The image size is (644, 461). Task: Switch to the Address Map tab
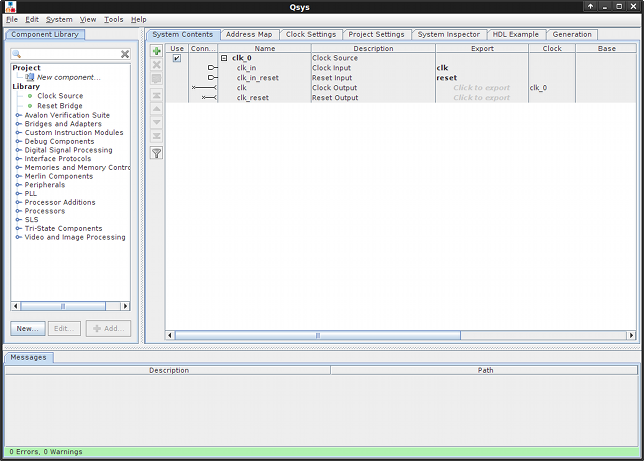pyautogui.click(x=248, y=34)
